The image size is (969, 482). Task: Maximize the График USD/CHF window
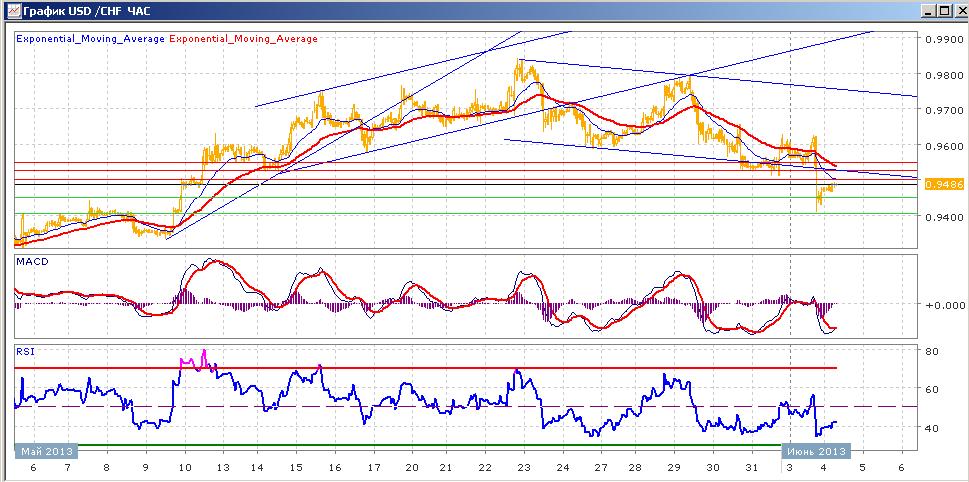(943, 11)
